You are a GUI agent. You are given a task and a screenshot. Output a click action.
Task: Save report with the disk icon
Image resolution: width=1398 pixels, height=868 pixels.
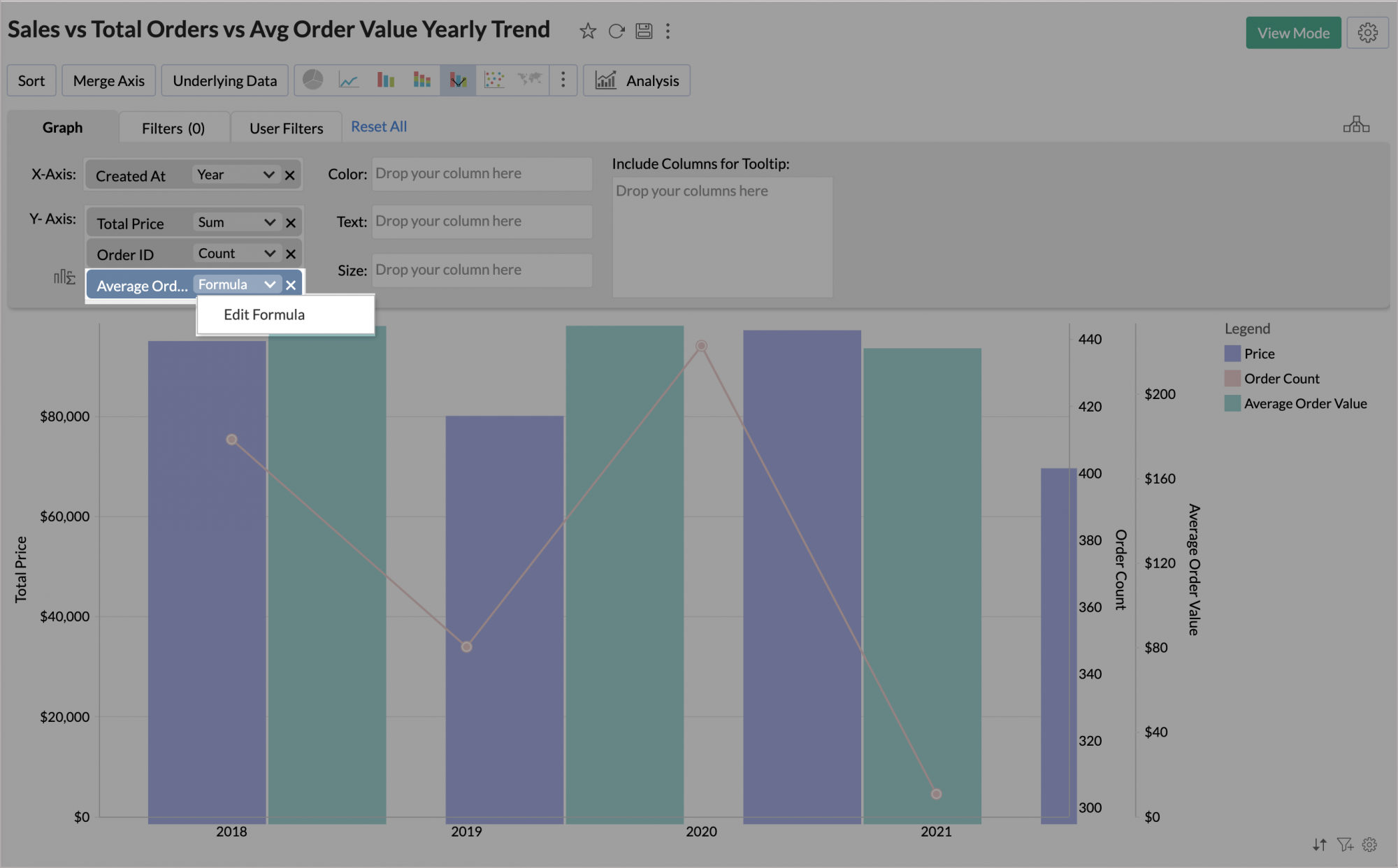point(644,31)
